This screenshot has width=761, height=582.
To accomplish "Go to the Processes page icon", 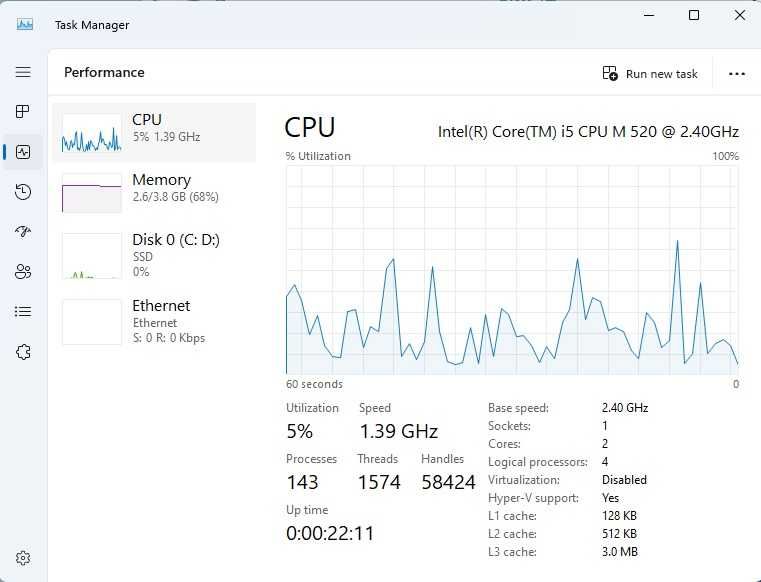I will click(23, 111).
